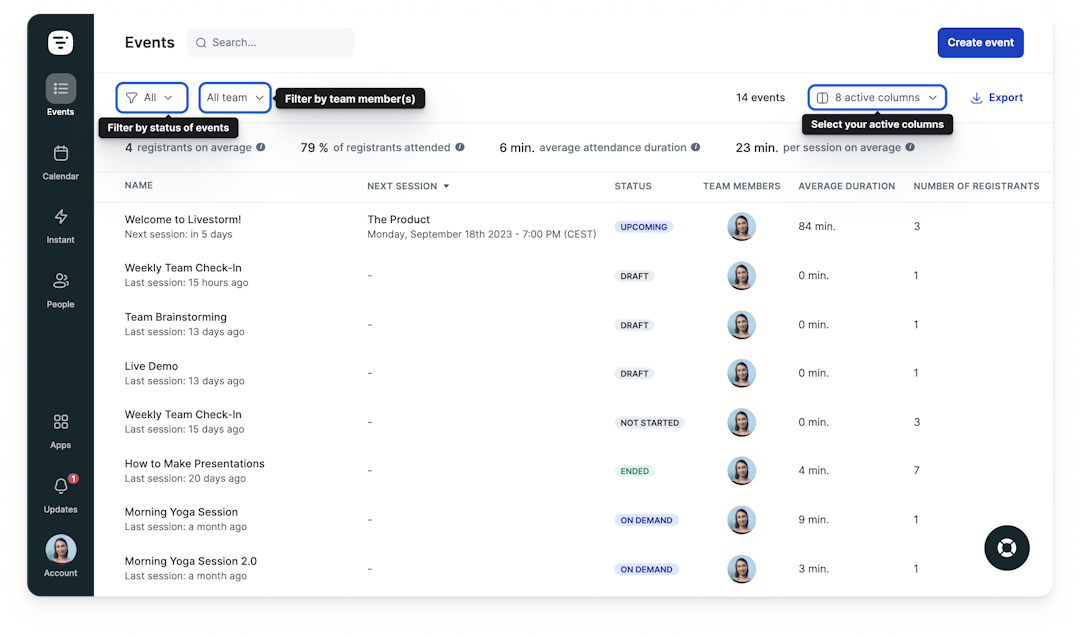Open Welcome to Livestorm! event

click(x=183, y=220)
